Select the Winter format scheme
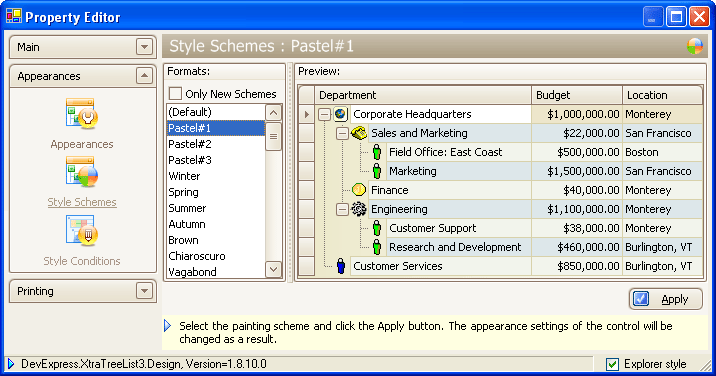Image resolution: width=716 pixels, height=376 pixels. tap(216, 176)
